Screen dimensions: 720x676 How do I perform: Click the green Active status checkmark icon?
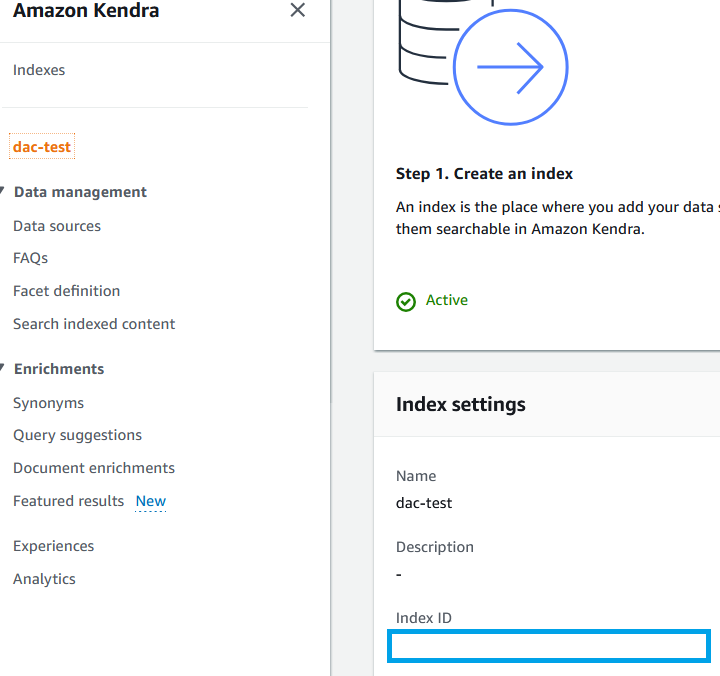(406, 301)
